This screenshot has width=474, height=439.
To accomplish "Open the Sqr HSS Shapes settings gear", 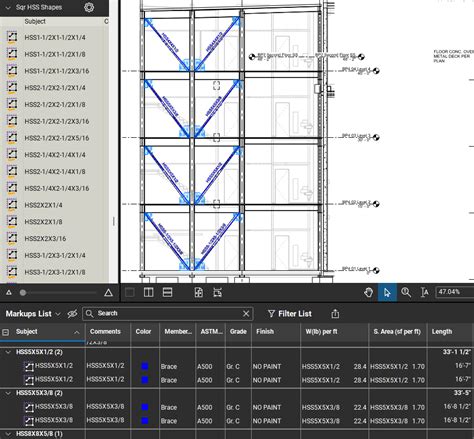I will 89,7.
